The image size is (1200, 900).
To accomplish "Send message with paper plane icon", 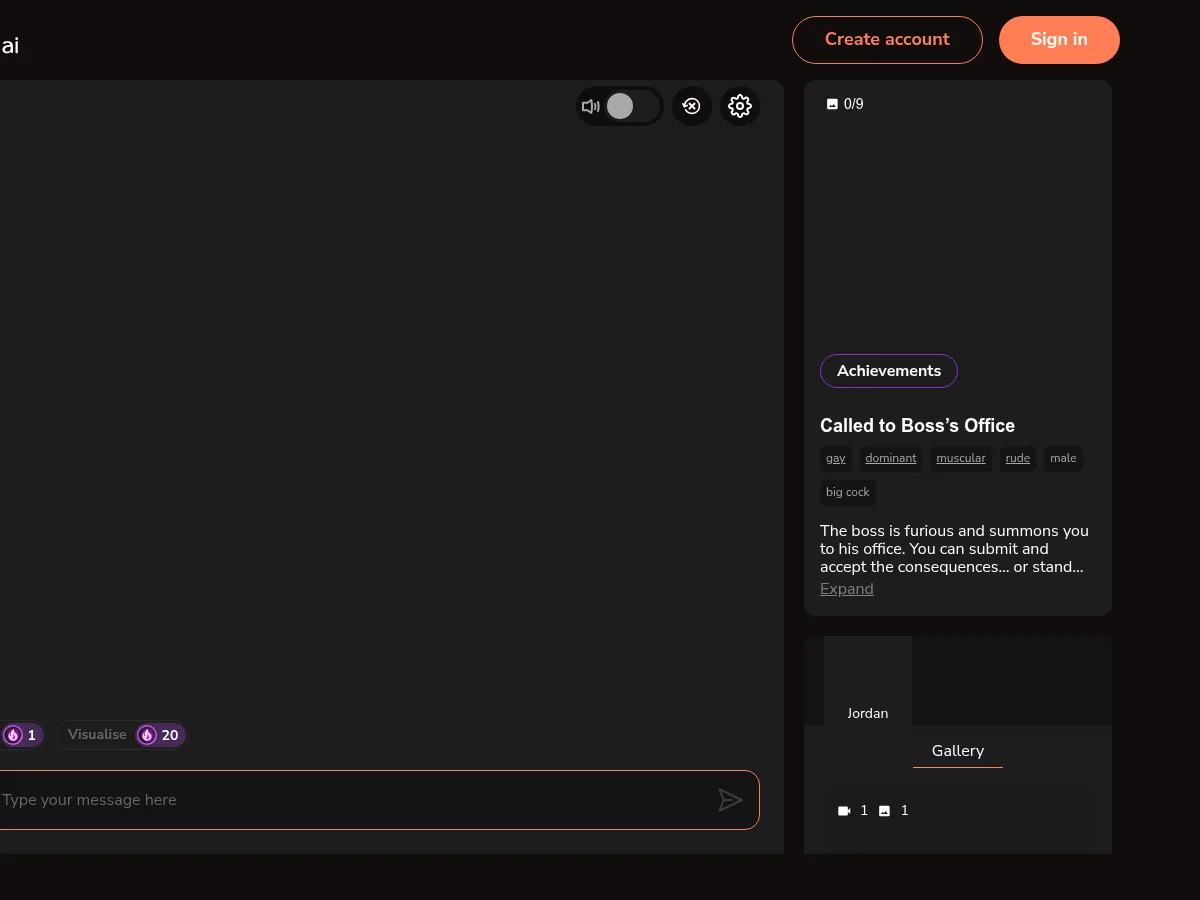I will [730, 800].
